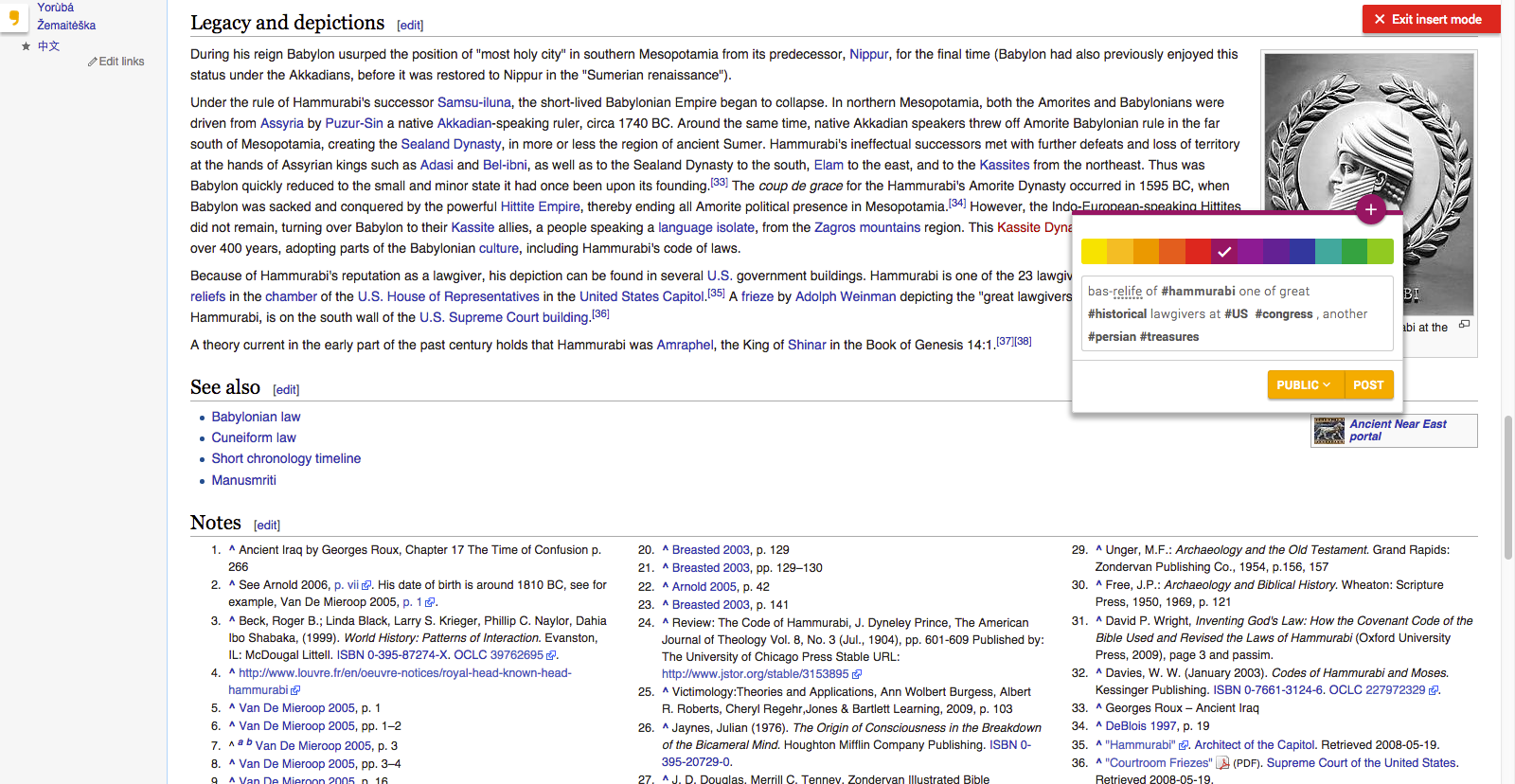Image resolution: width=1515 pixels, height=784 pixels.
Task: Click the purple plus button on the annotation popup
Action: pos(1370,209)
